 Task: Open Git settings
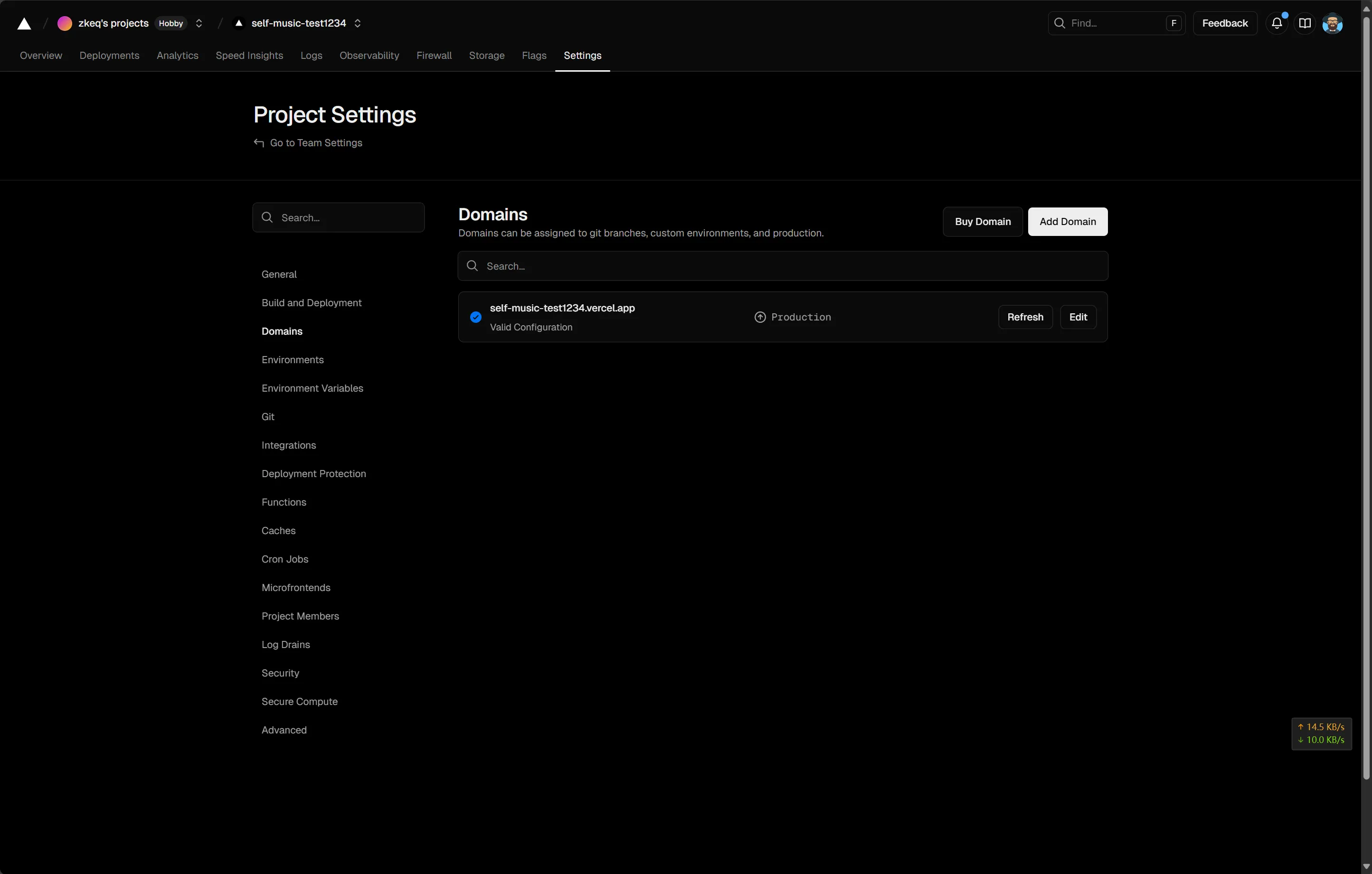coord(268,416)
